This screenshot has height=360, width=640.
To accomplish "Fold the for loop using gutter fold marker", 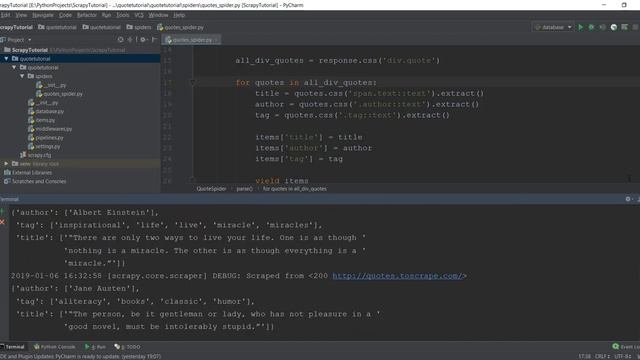I will coord(192,82).
